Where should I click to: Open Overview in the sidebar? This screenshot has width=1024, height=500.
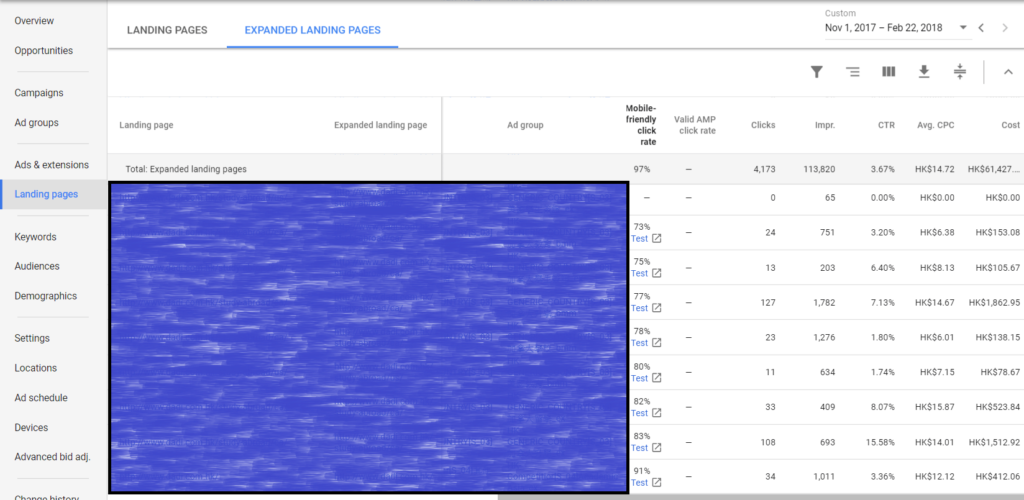click(34, 21)
